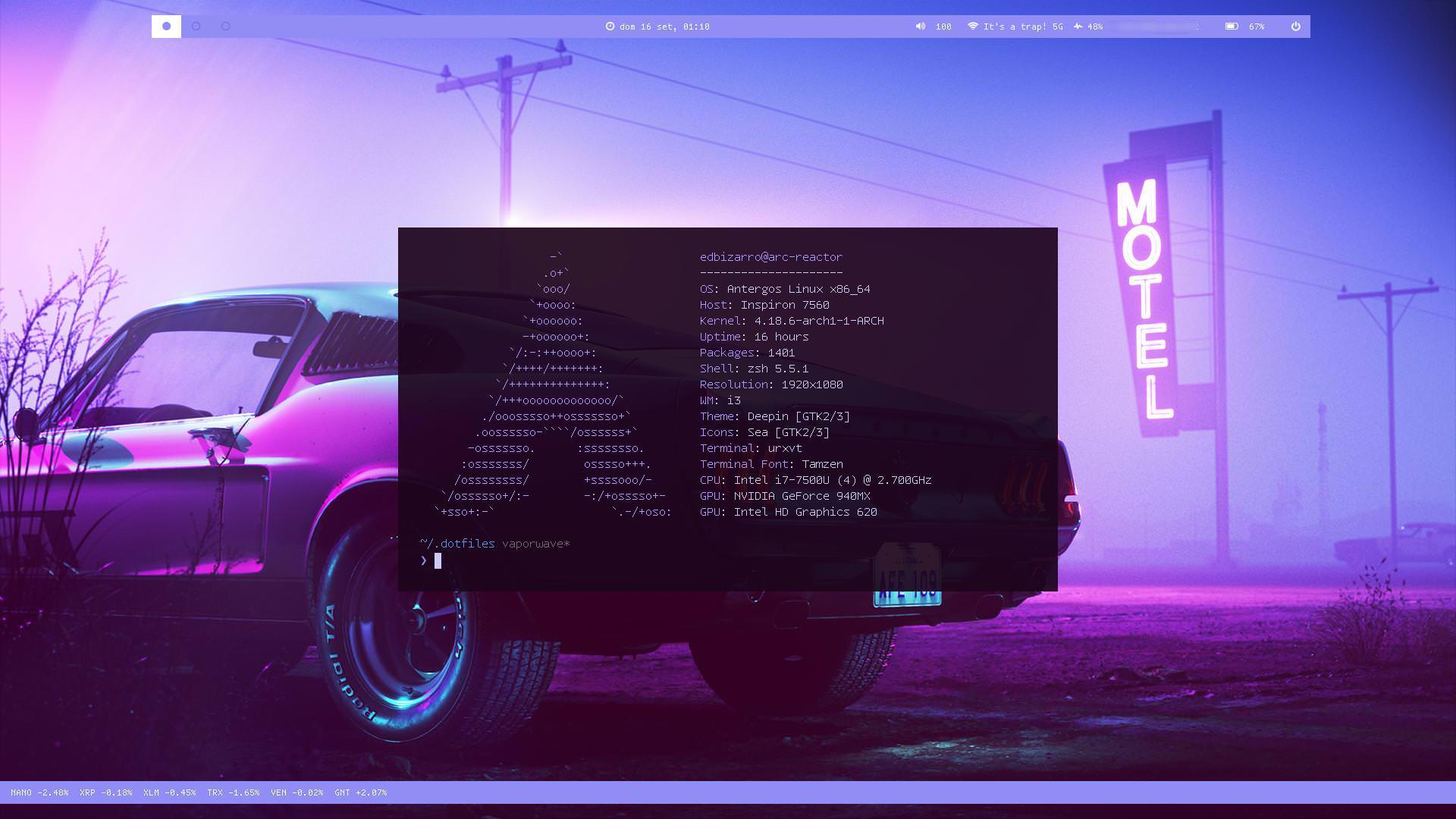Click the volume level '100'
Viewport: 1456px width, 819px height.
tap(943, 27)
